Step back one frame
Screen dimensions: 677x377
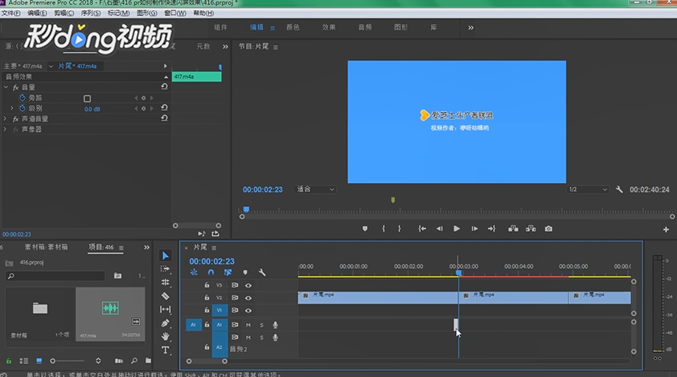coord(439,228)
